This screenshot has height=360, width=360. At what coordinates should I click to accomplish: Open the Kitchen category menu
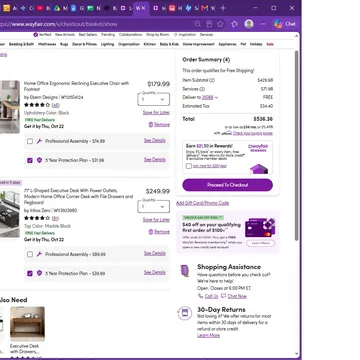[150, 44]
